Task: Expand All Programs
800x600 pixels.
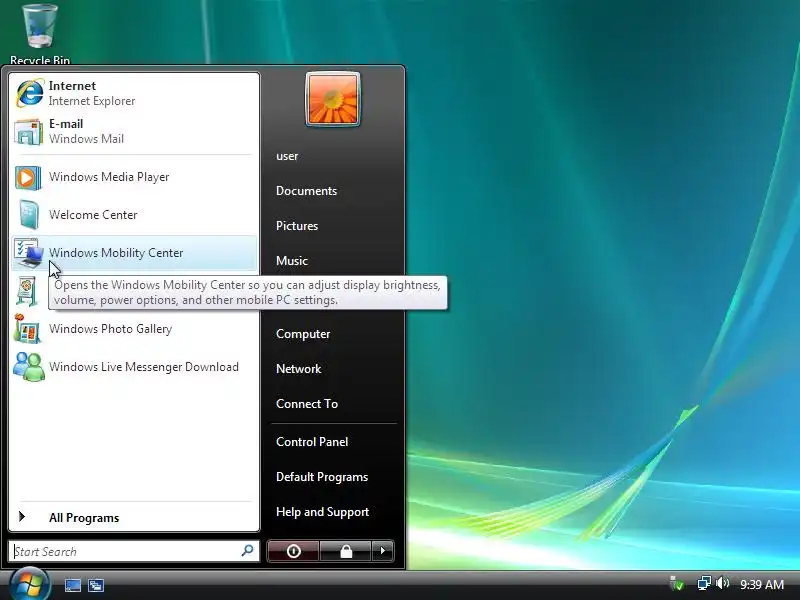Action: tap(134, 518)
